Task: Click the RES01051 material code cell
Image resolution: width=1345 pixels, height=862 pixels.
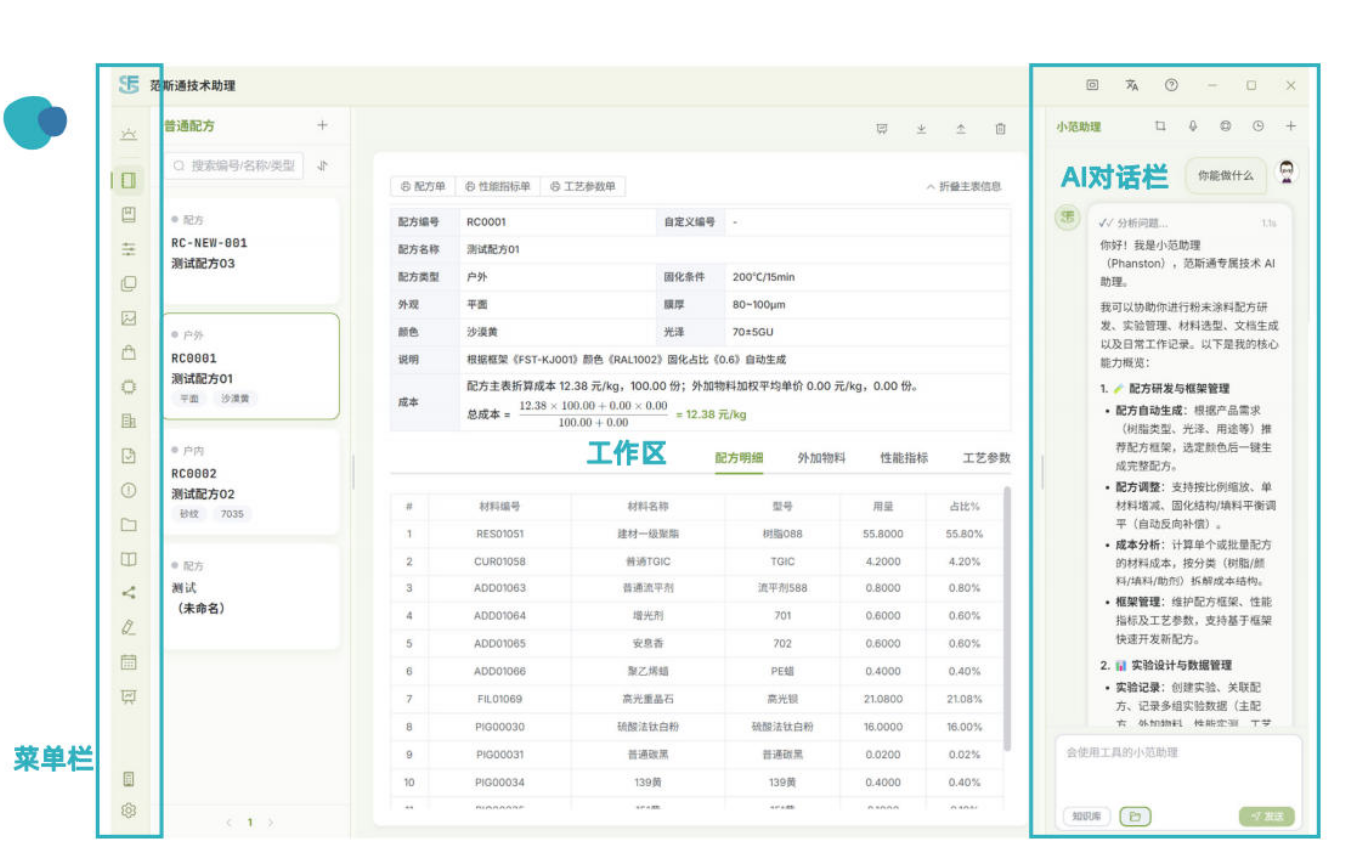Action: pos(500,534)
